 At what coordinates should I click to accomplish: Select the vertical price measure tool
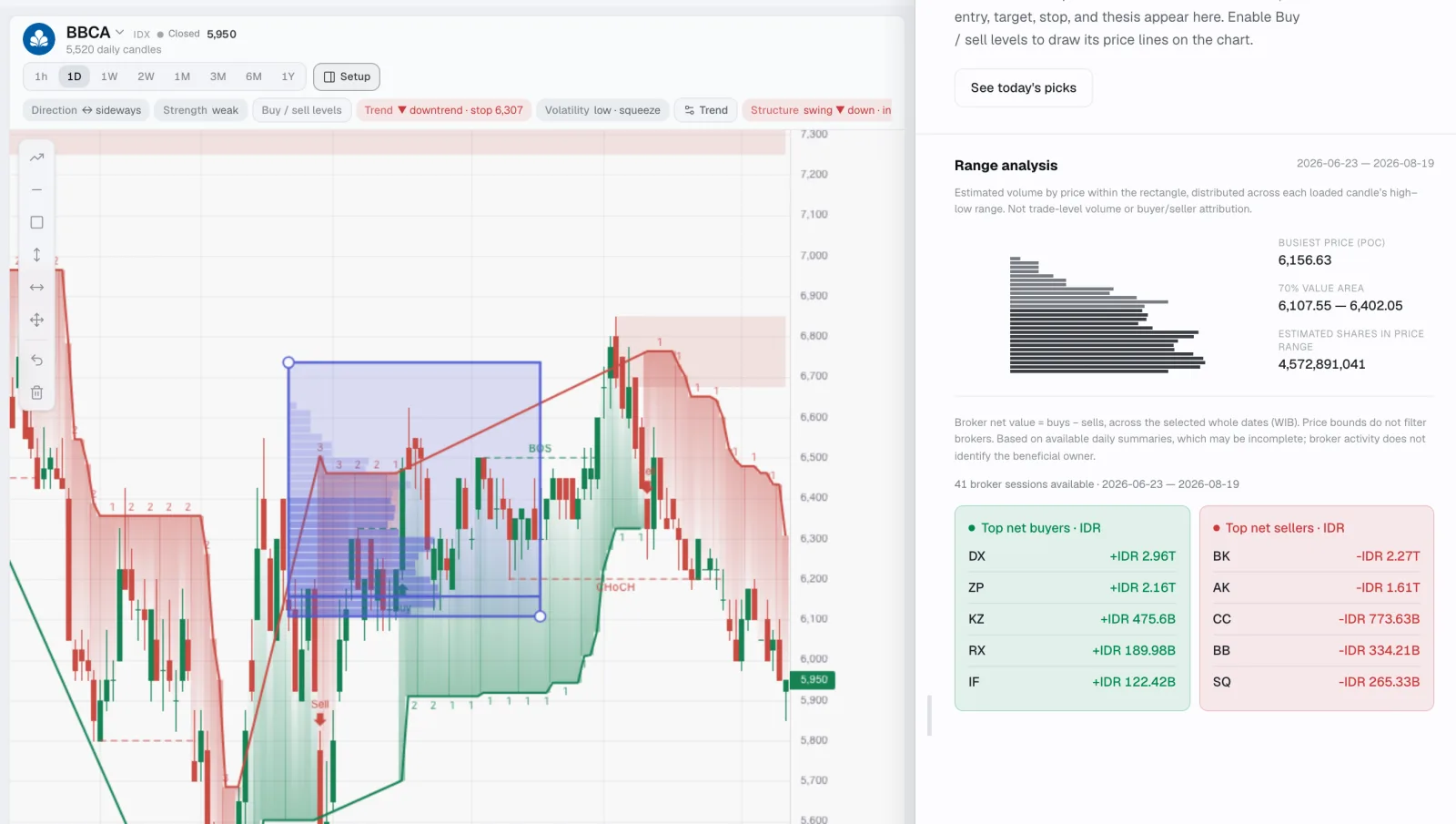[x=36, y=255]
